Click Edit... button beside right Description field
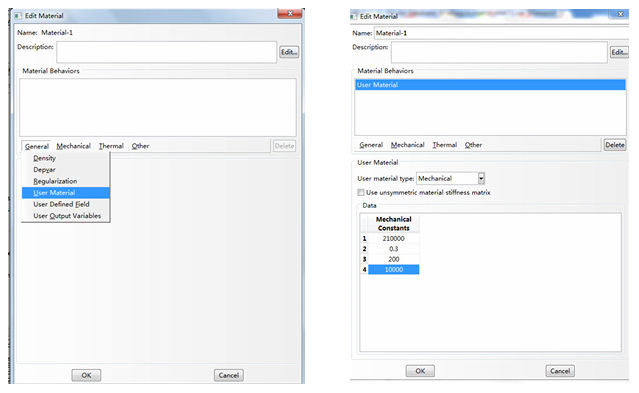This screenshot has height=393, width=639. click(x=619, y=52)
